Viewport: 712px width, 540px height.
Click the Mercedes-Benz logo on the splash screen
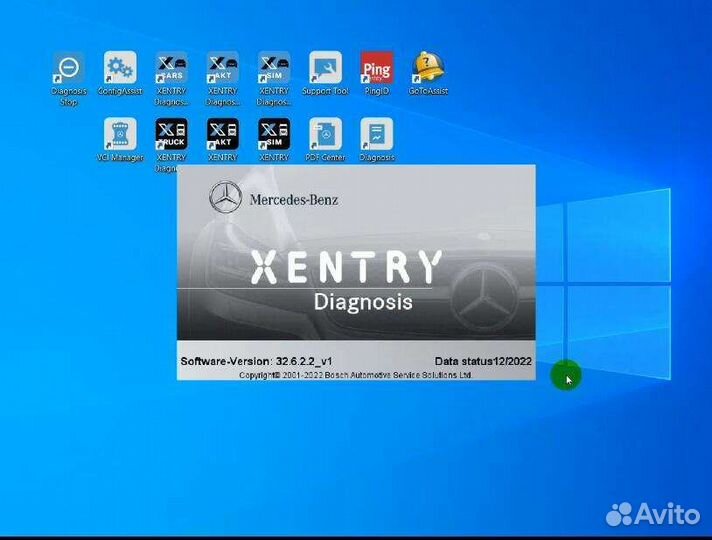[226, 198]
